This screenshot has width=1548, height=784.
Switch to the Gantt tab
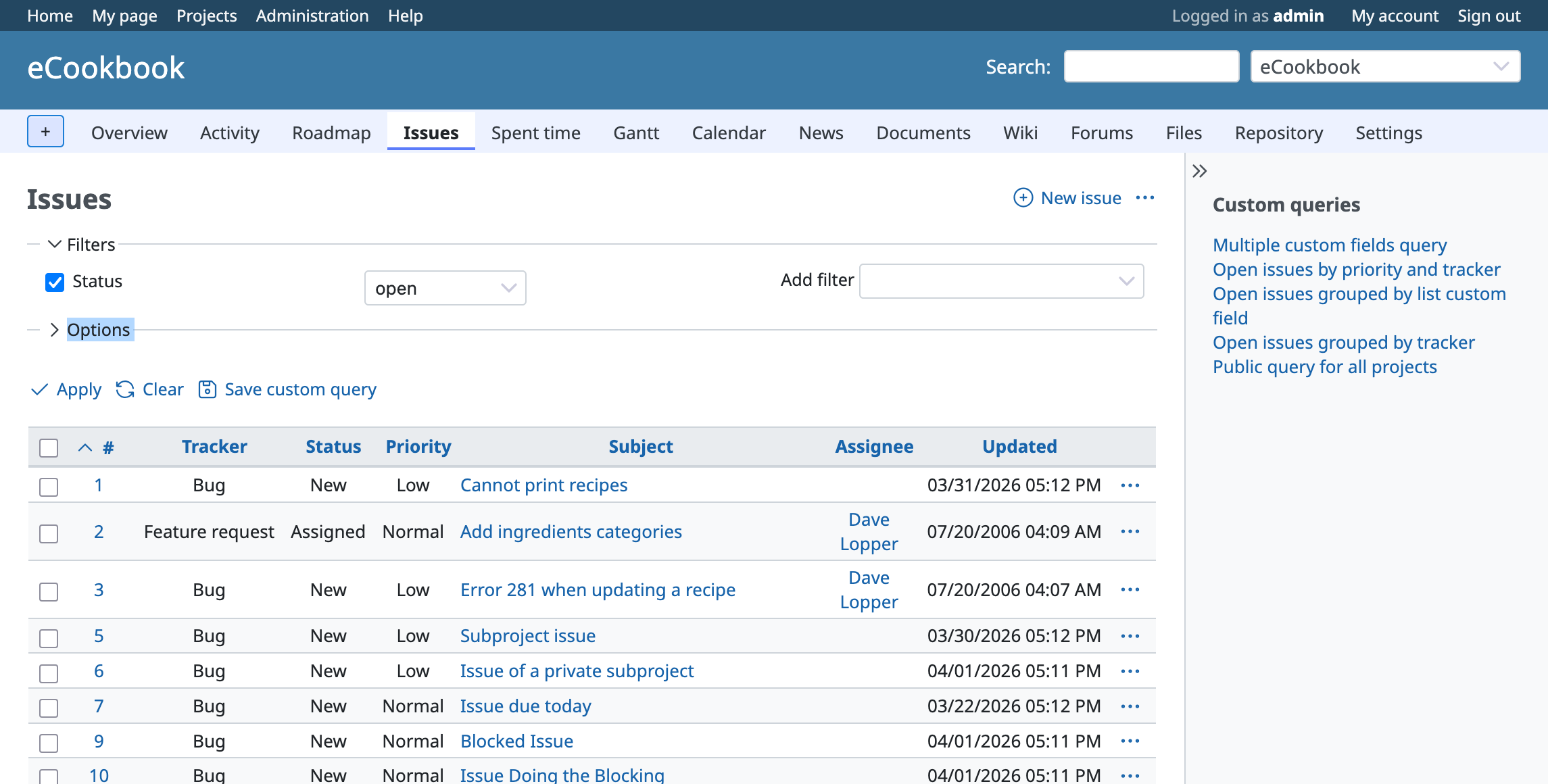click(635, 132)
